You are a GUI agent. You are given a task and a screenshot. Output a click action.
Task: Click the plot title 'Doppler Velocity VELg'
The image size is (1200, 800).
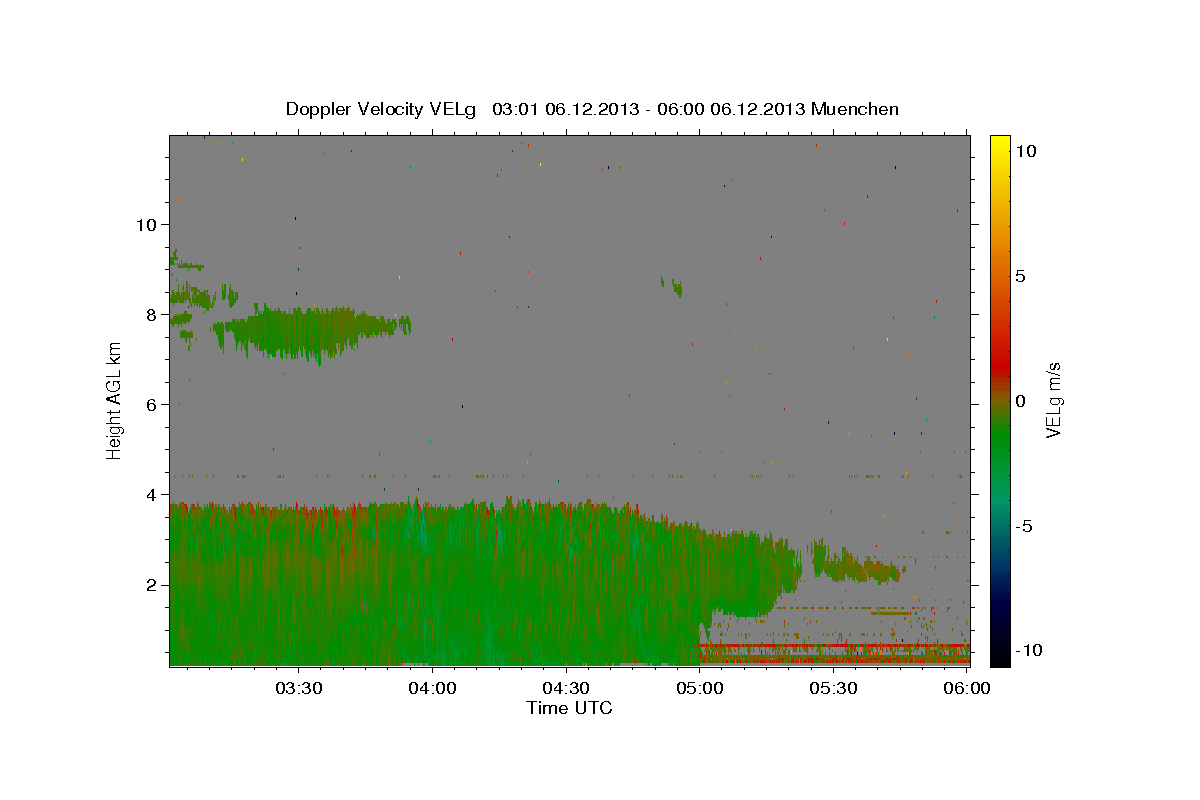coord(382,109)
